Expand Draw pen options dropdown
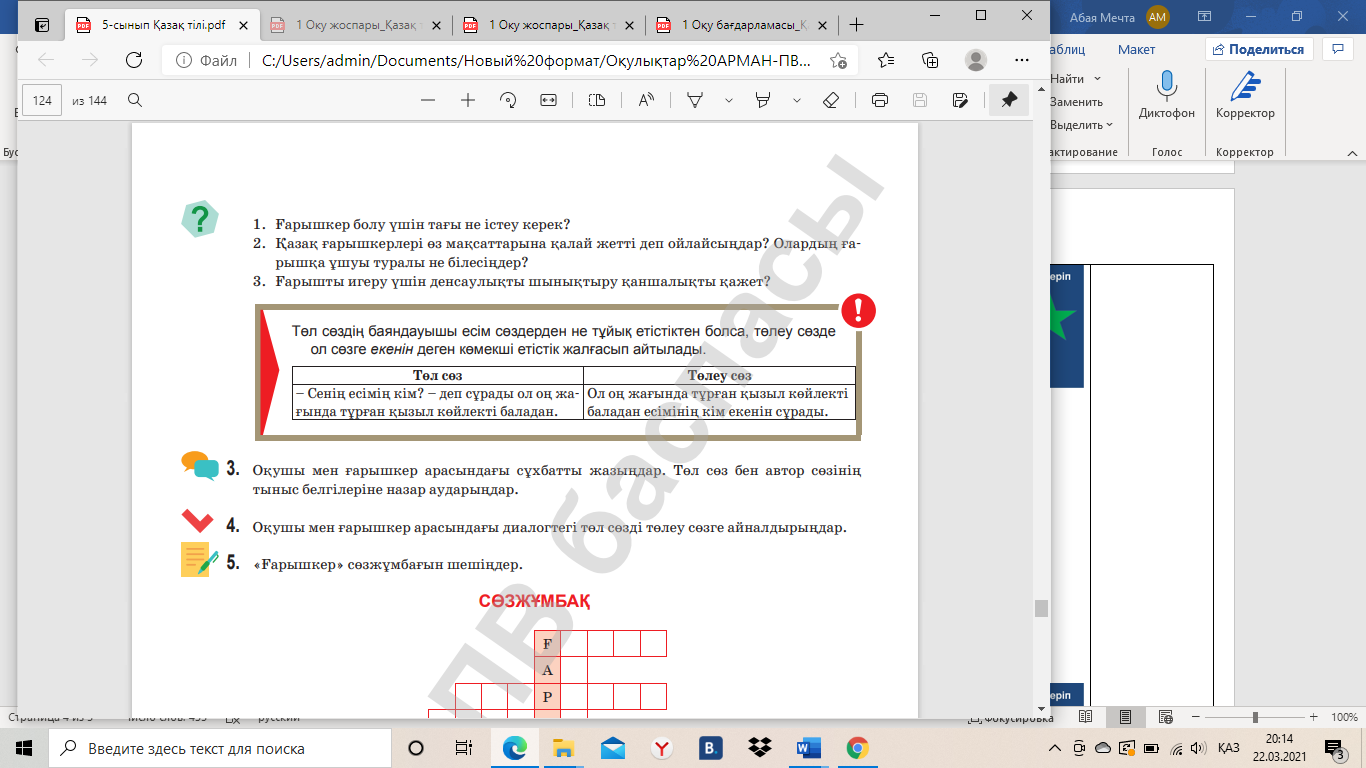Viewport: 1366px width, 768px height. [x=729, y=100]
